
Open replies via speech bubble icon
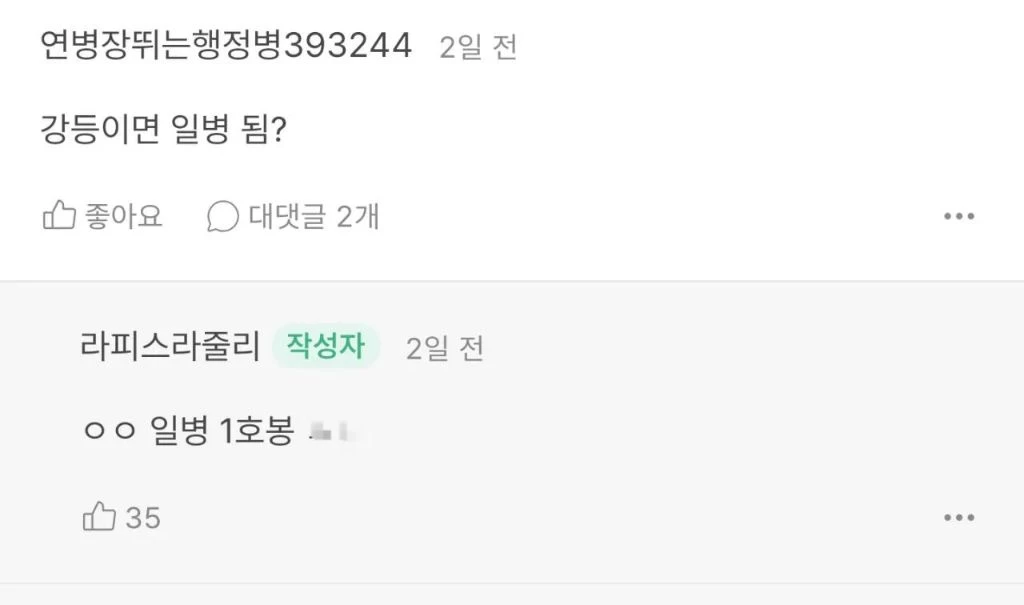223,216
